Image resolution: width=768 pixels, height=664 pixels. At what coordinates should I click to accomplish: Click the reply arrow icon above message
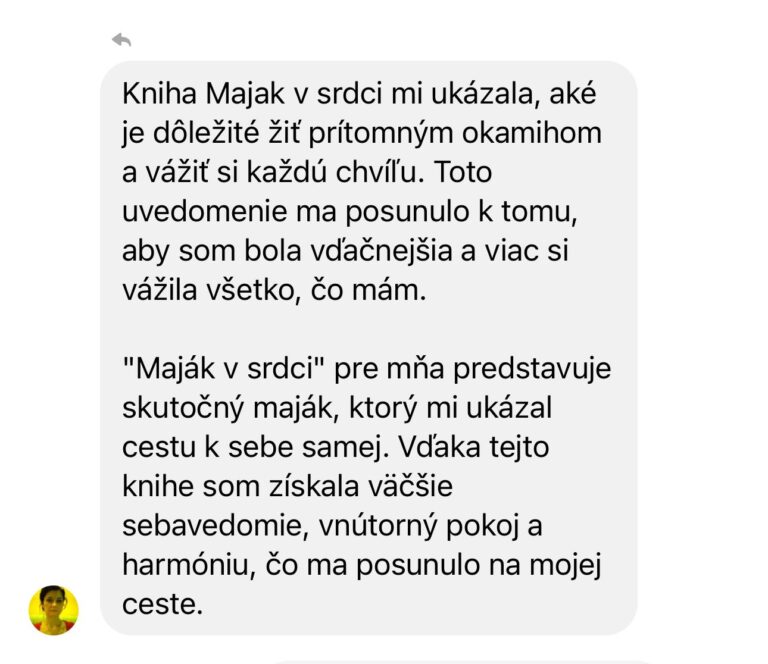point(121,40)
